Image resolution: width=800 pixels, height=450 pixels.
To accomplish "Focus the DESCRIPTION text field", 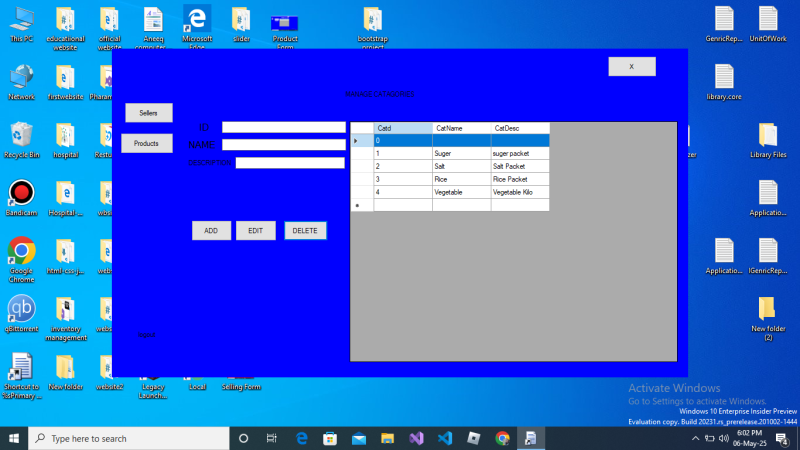I will tap(290, 163).
